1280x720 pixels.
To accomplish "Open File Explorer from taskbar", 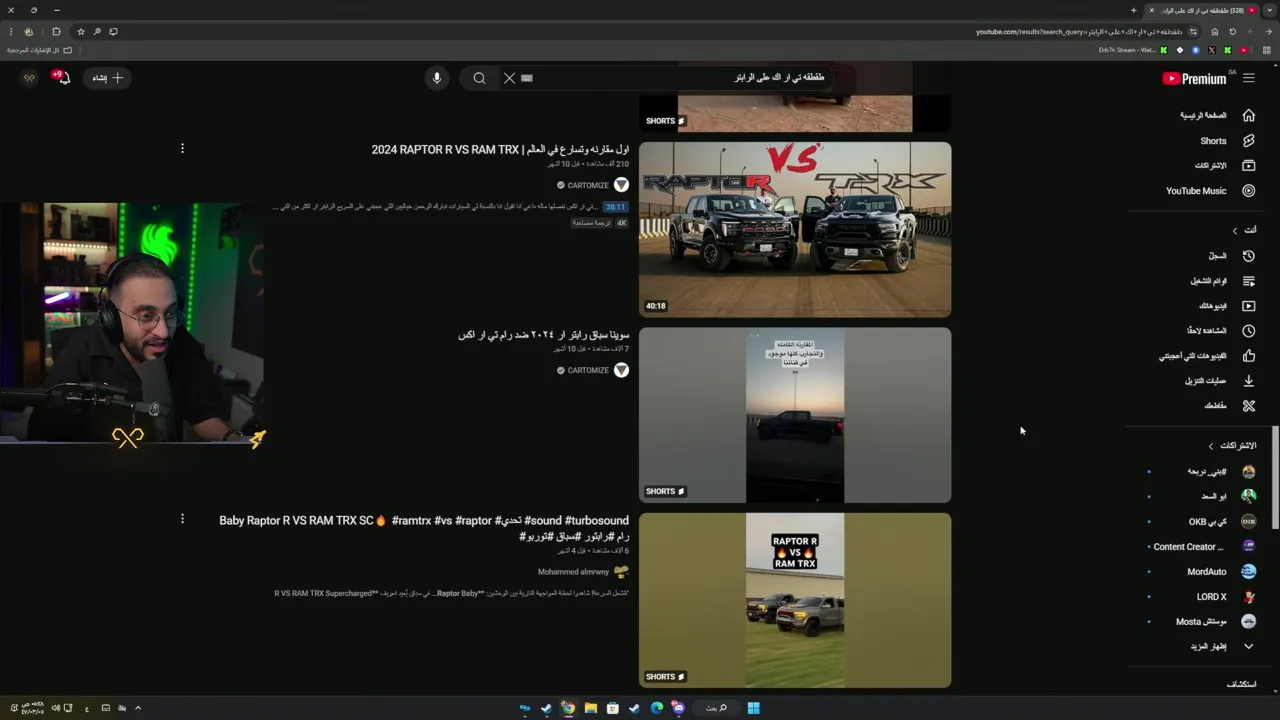I will (x=590, y=708).
